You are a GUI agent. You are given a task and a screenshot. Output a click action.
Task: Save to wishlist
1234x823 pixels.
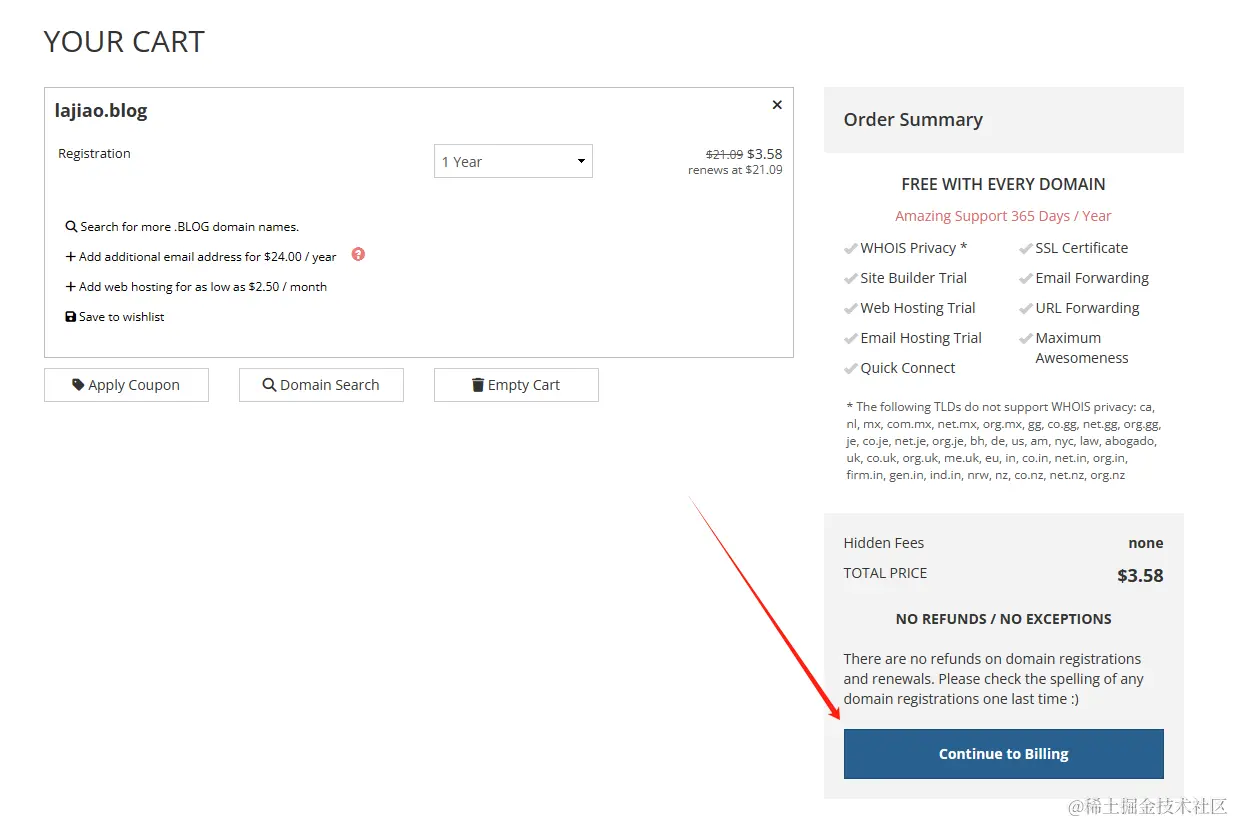pyautogui.click(x=115, y=317)
